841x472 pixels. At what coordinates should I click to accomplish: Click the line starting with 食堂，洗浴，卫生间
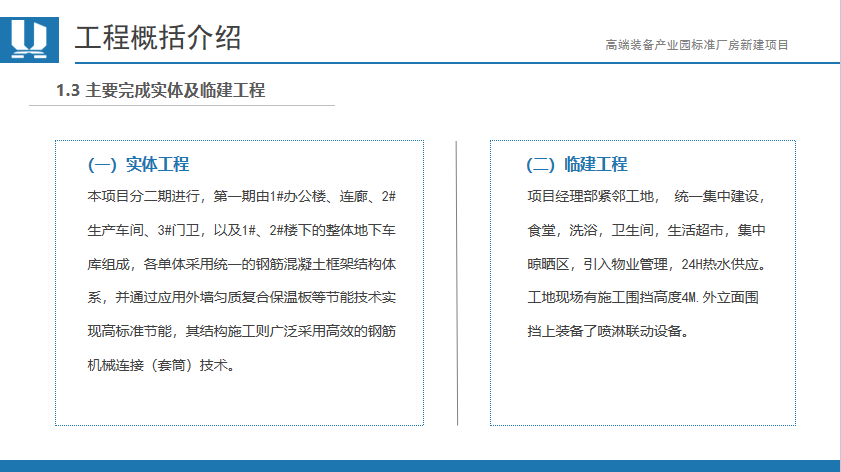click(645, 230)
